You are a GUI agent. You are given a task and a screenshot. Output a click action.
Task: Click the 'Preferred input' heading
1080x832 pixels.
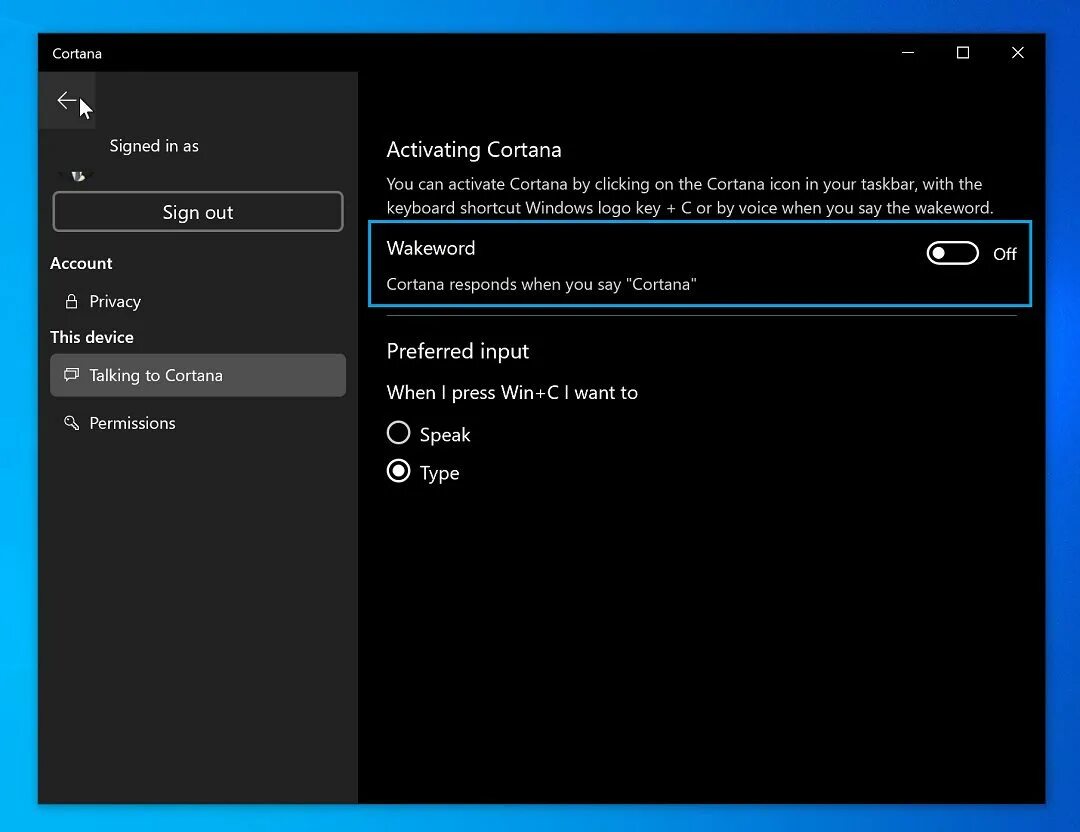pyautogui.click(x=457, y=351)
